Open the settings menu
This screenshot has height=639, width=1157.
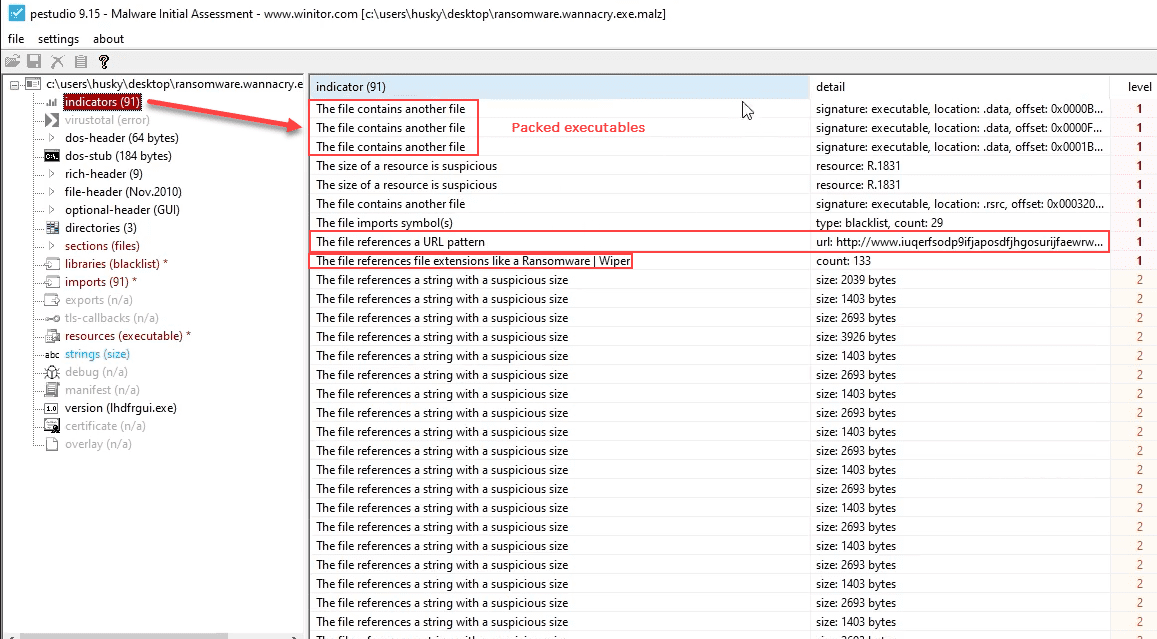point(58,39)
